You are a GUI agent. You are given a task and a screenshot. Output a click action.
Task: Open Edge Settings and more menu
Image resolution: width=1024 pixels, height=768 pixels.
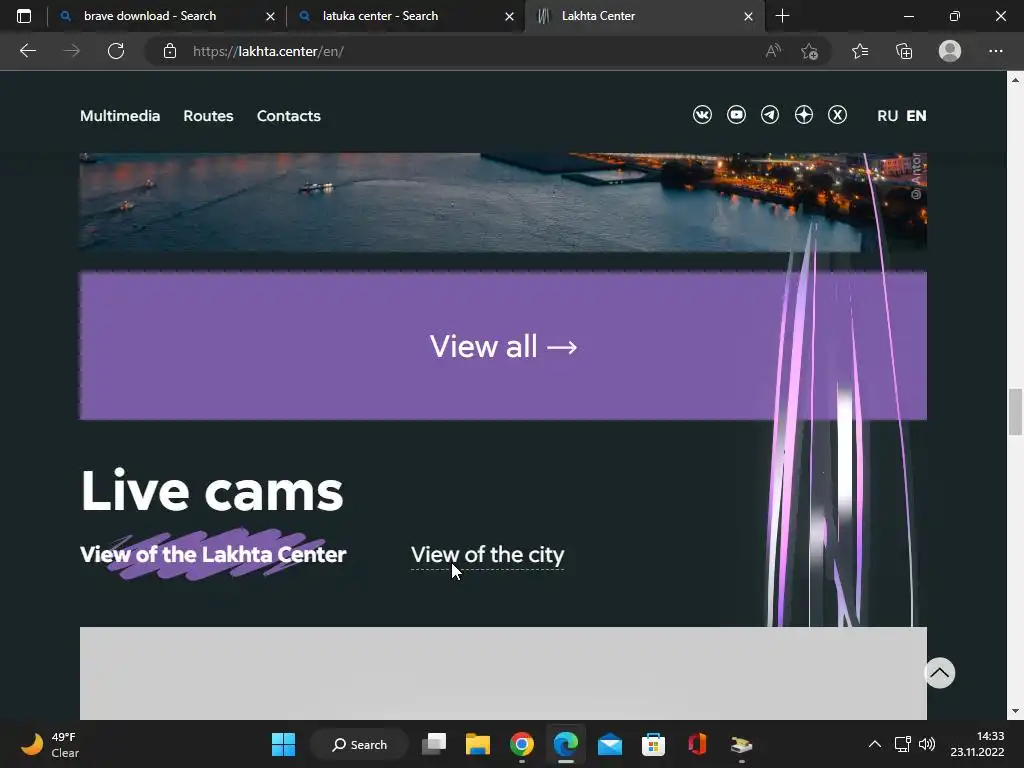click(995, 51)
